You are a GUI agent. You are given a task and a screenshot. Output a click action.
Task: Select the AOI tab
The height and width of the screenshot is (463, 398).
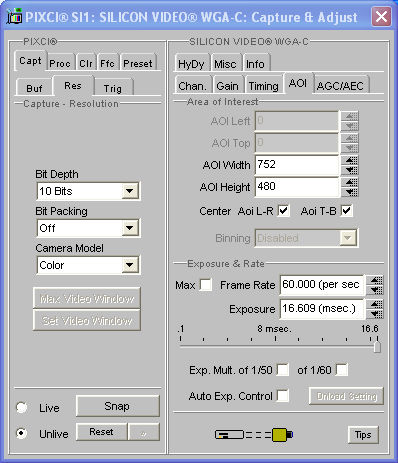tap(298, 83)
